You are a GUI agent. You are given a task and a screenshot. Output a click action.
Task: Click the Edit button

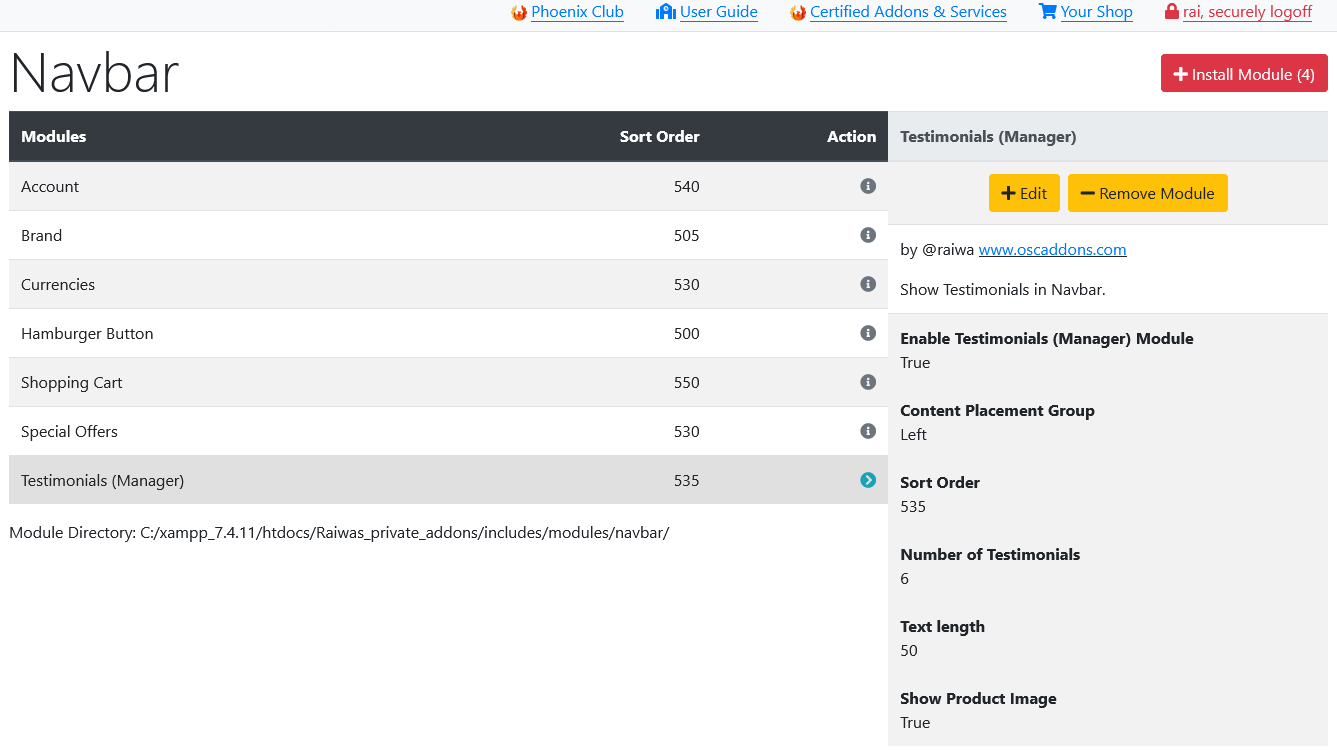[1024, 194]
